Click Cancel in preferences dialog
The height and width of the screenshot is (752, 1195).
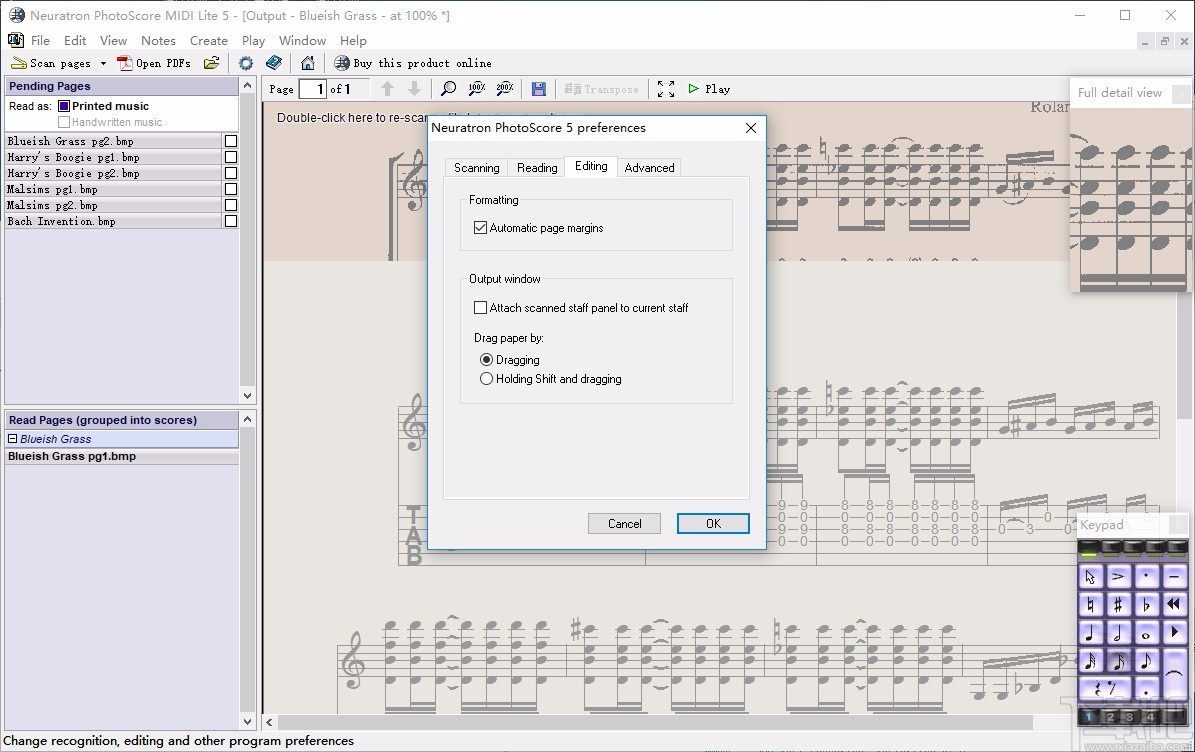tap(624, 523)
